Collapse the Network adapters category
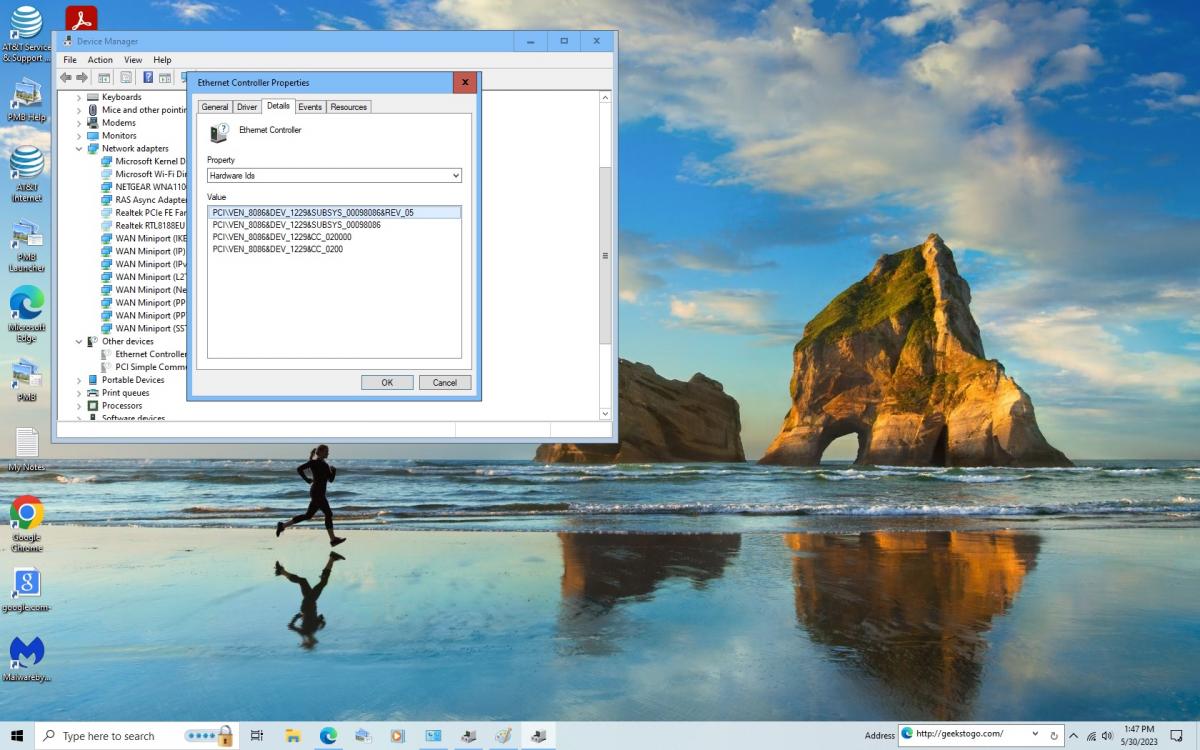 pyautogui.click(x=79, y=149)
